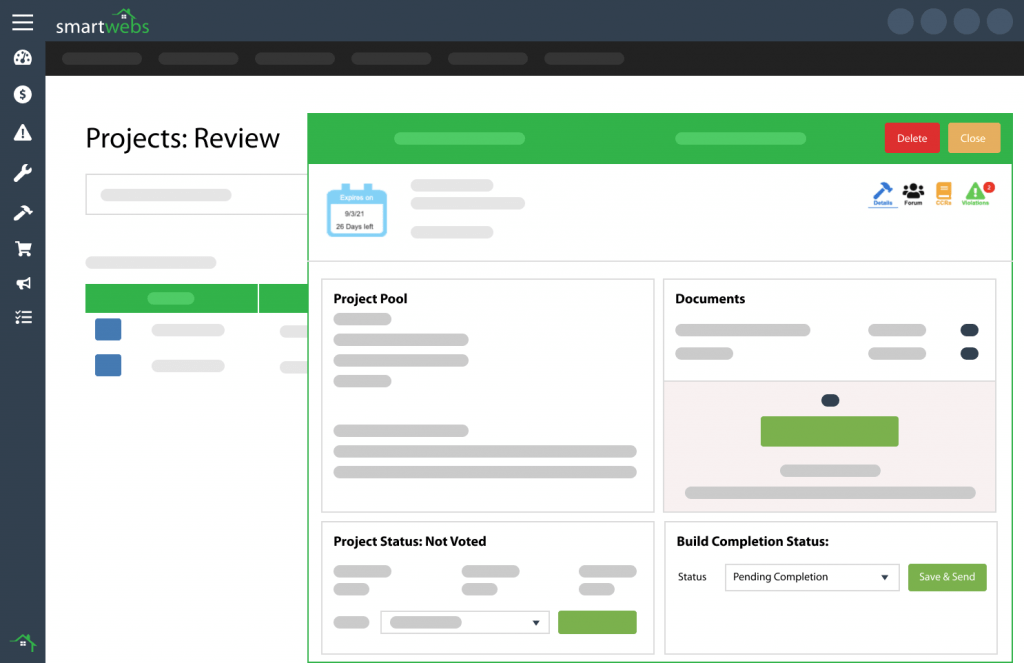Click Save & Send button
The image size is (1024, 663).
tap(947, 577)
